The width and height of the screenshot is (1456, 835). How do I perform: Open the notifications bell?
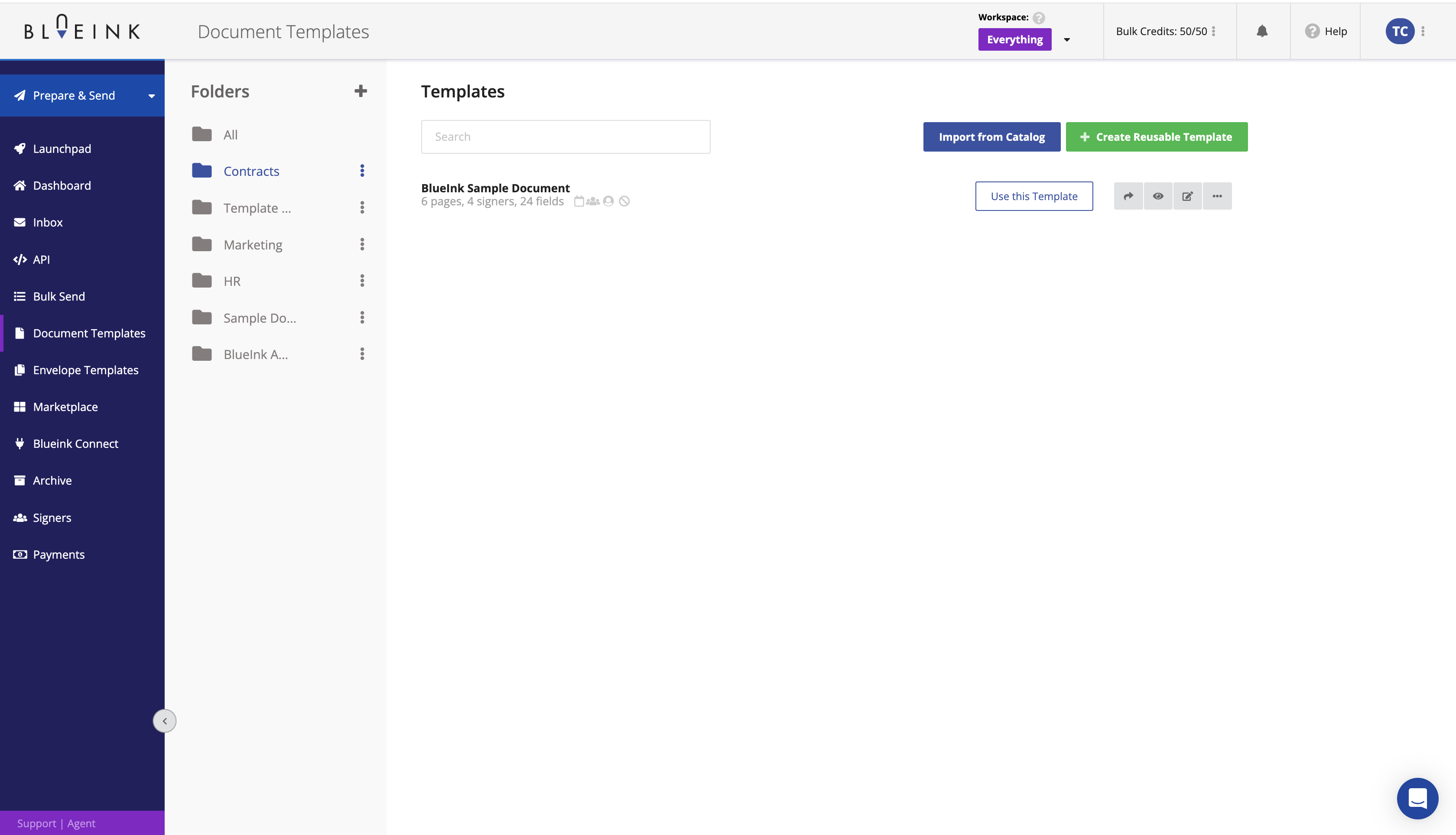(x=1262, y=31)
